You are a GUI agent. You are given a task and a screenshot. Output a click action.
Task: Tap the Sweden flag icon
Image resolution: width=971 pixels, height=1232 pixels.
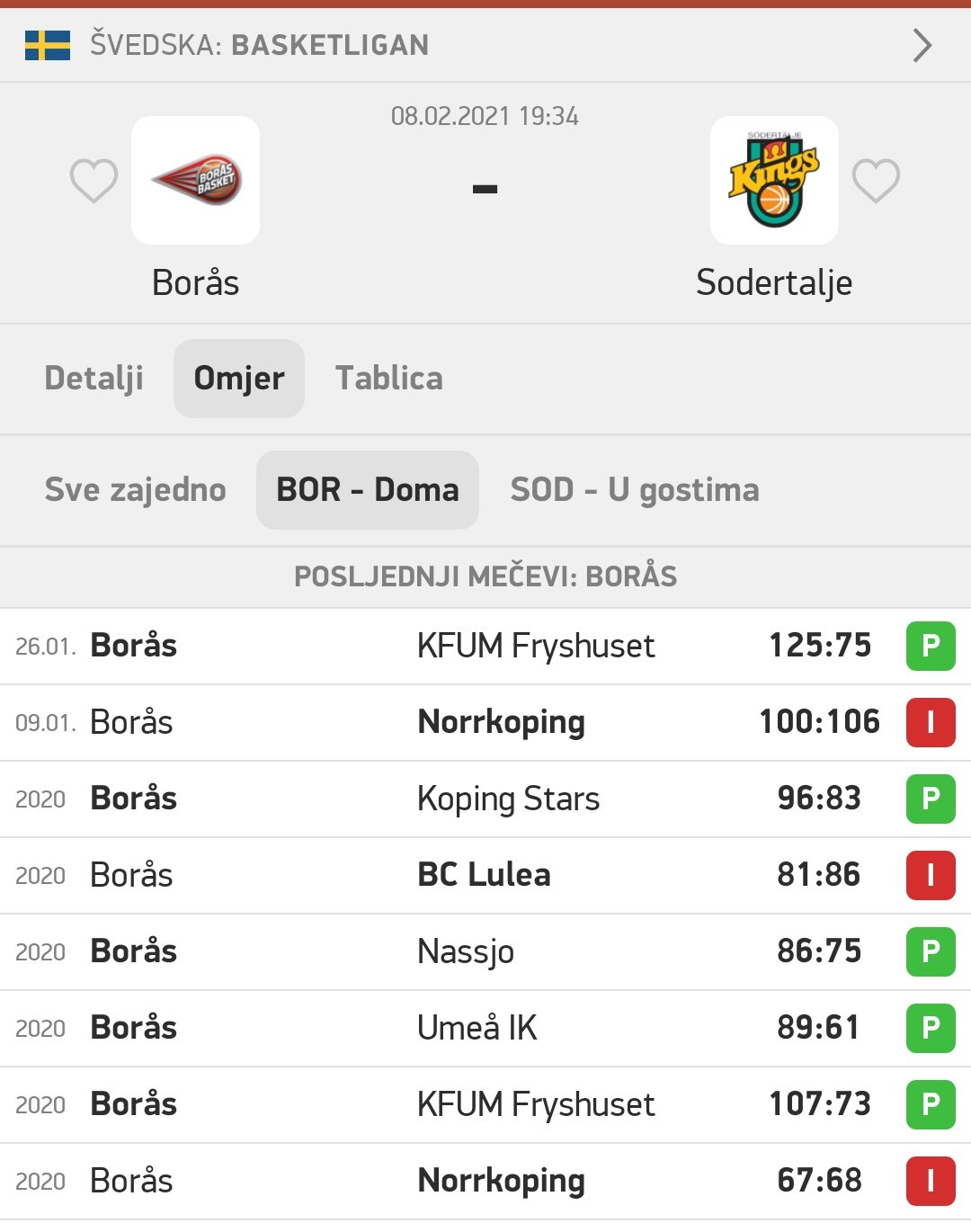(x=48, y=45)
